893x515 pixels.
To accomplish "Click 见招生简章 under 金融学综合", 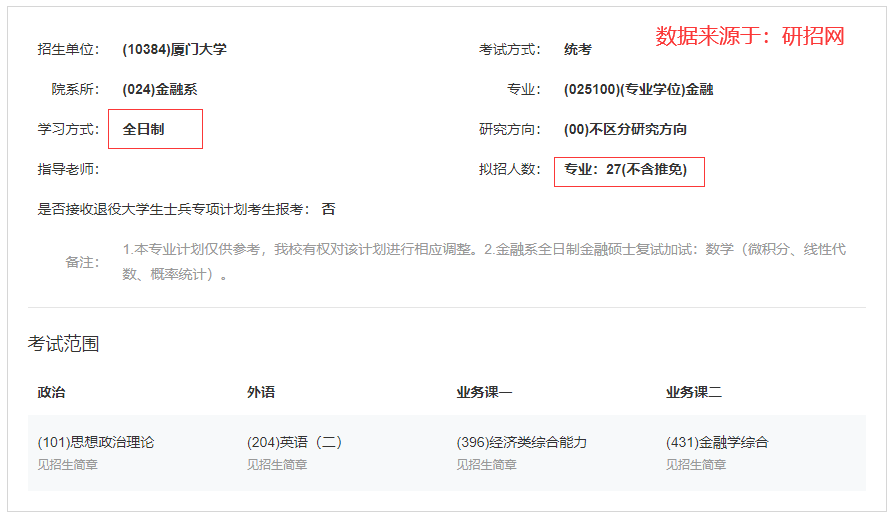I will coord(697,465).
